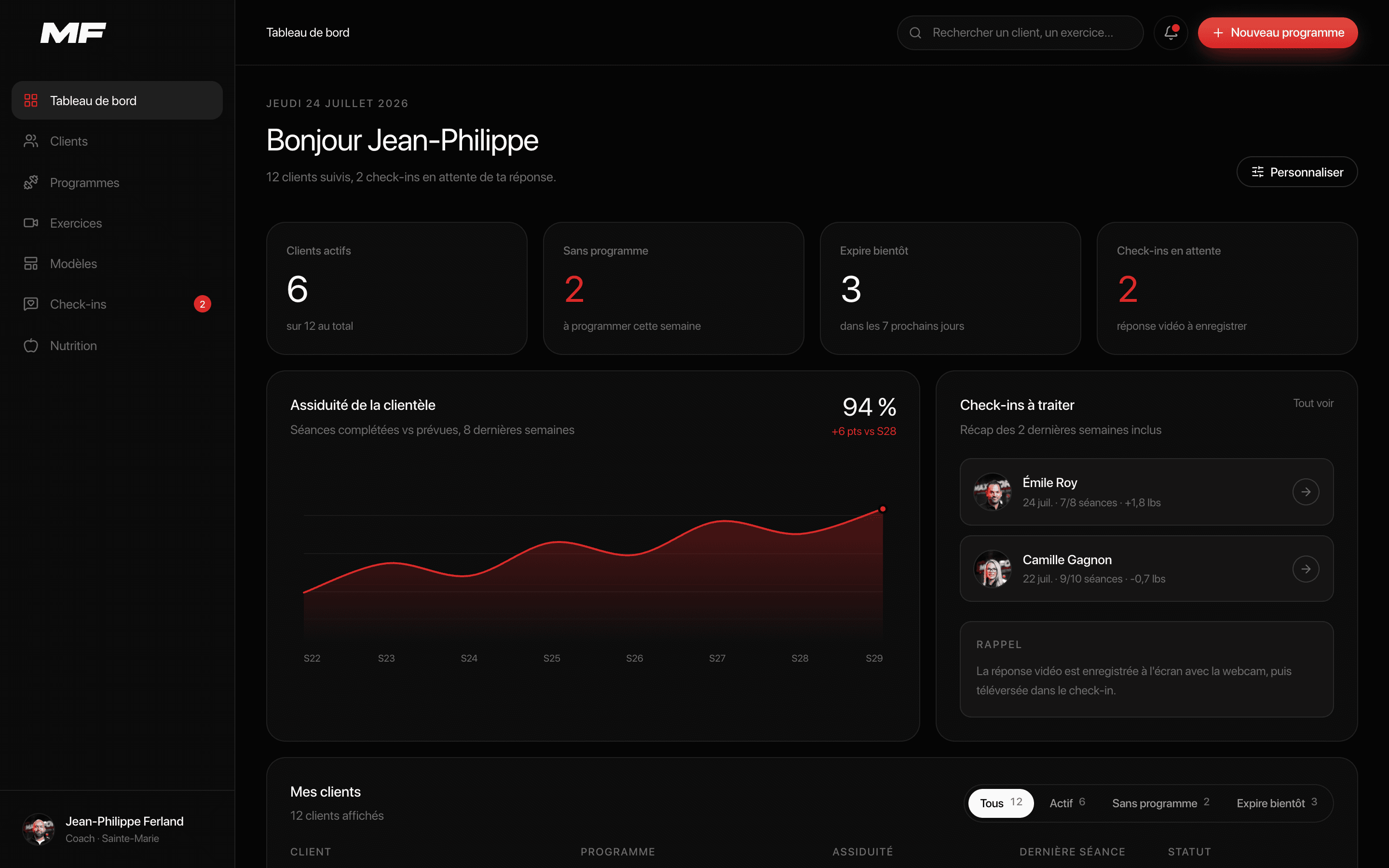
Task: Go to Clients in sidebar
Action: point(117,141)
